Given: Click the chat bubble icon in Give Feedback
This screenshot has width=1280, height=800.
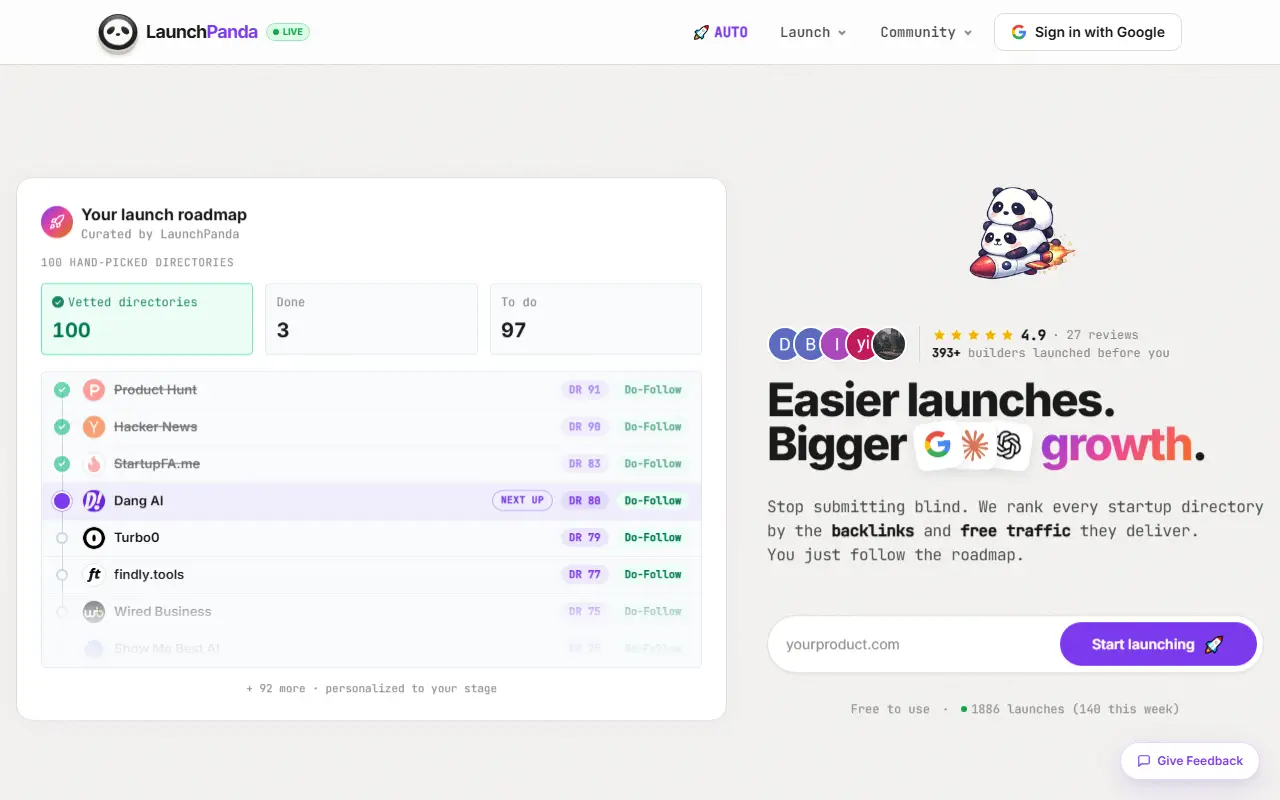Looking at the screenshot, I should 1144,761.
